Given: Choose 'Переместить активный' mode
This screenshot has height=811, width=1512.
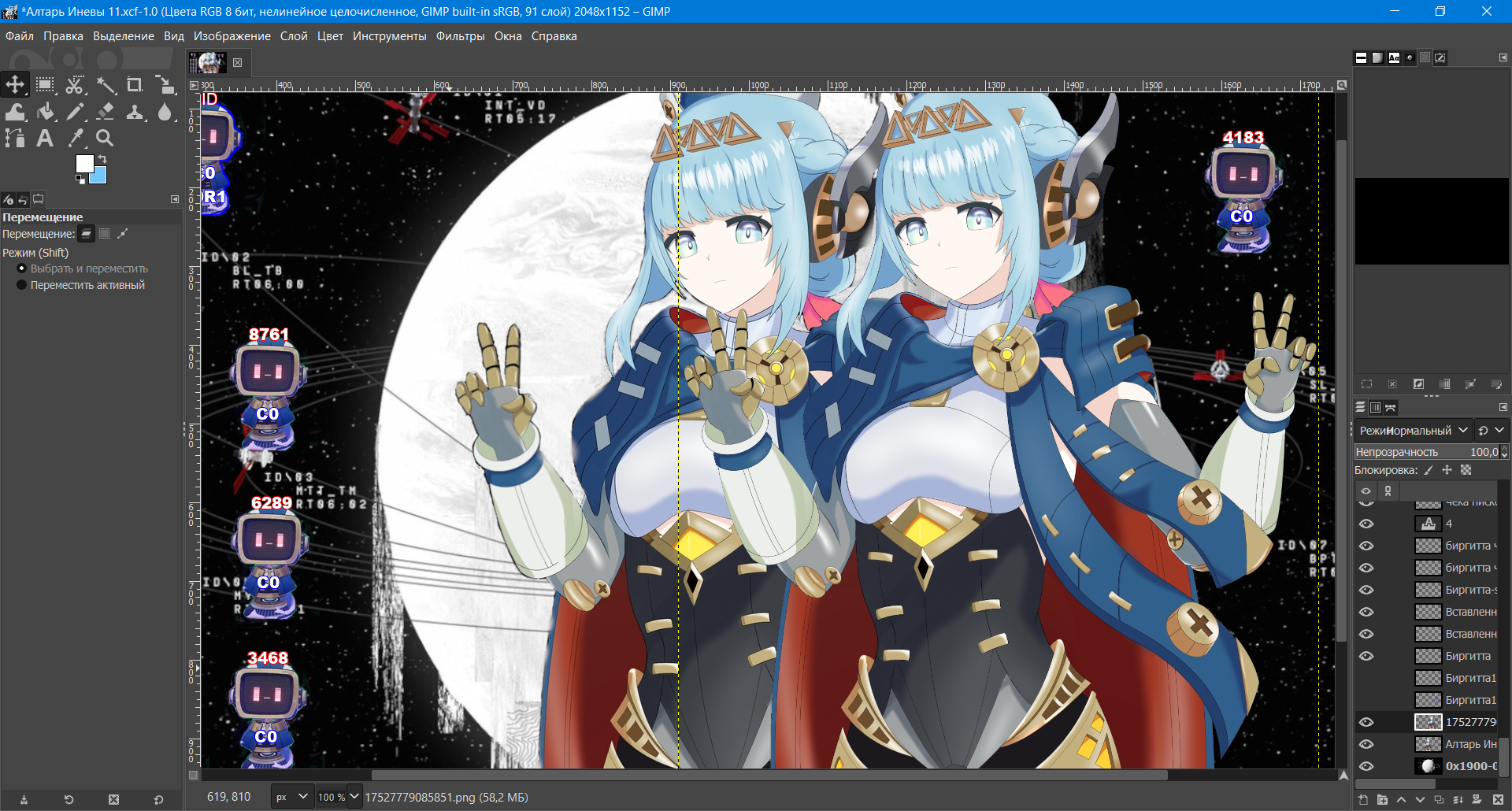Looking at the screenshot, I should point(80,285).
